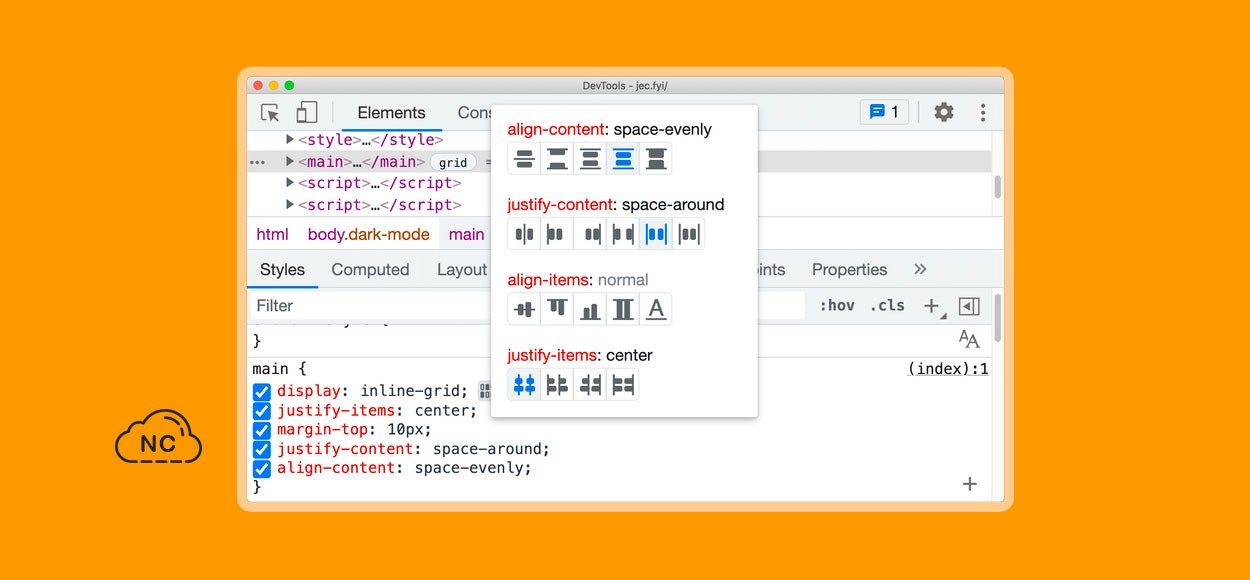1250x580 pixels.
Task: Toggle the .cls element classes panel
Action: 887,306
